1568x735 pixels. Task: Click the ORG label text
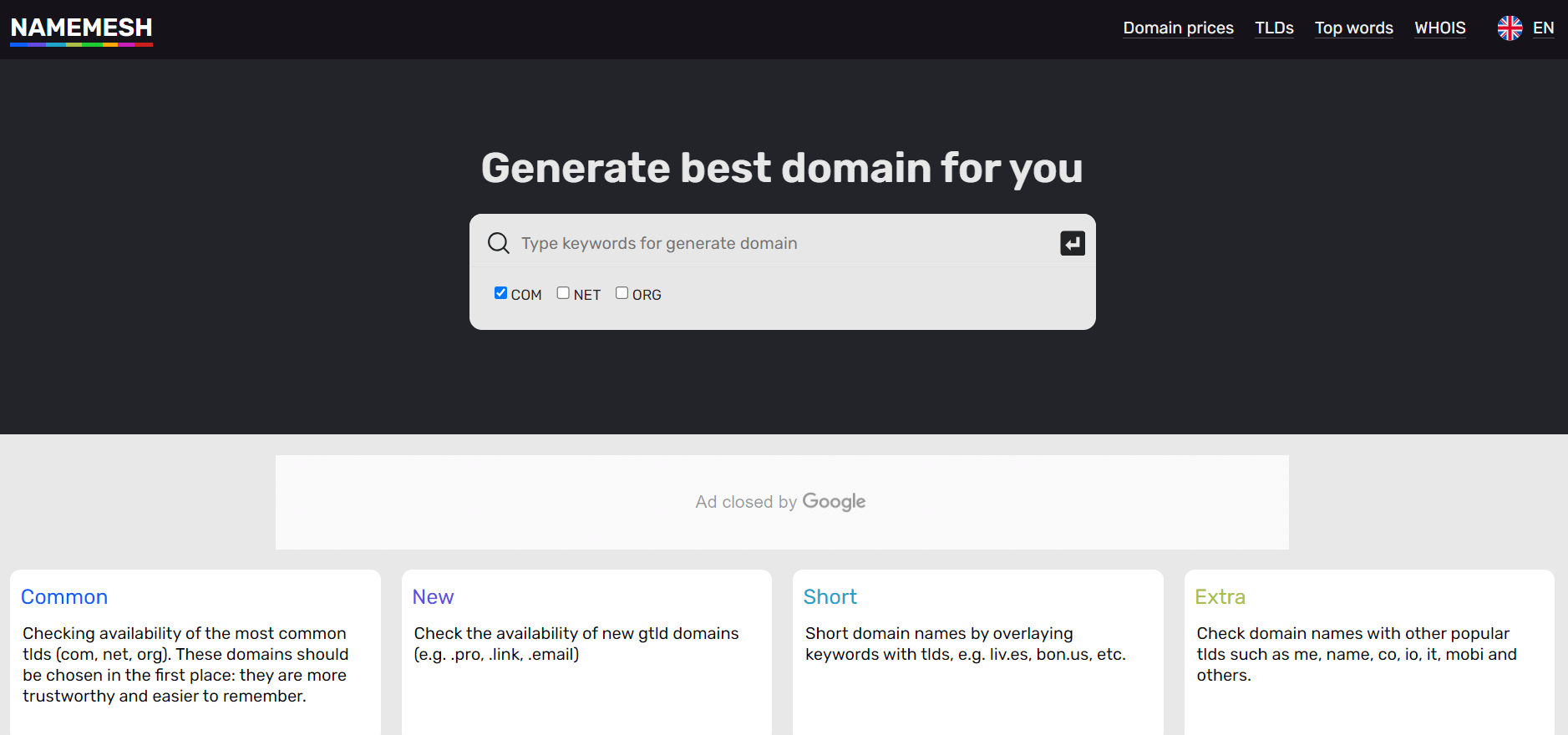pyautogui.click(x=647, y=295)
